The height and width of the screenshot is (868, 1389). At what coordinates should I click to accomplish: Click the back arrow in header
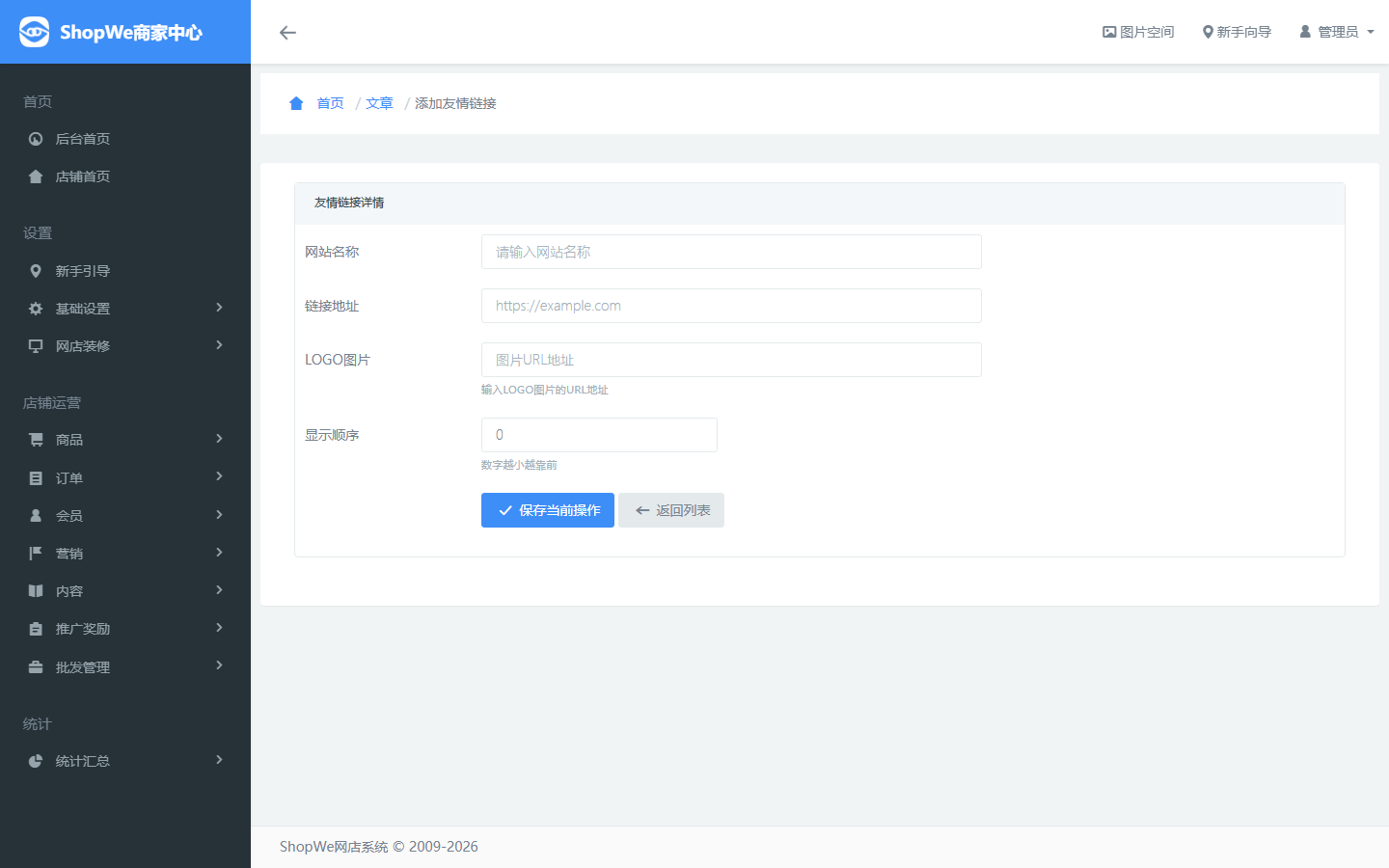287,32
